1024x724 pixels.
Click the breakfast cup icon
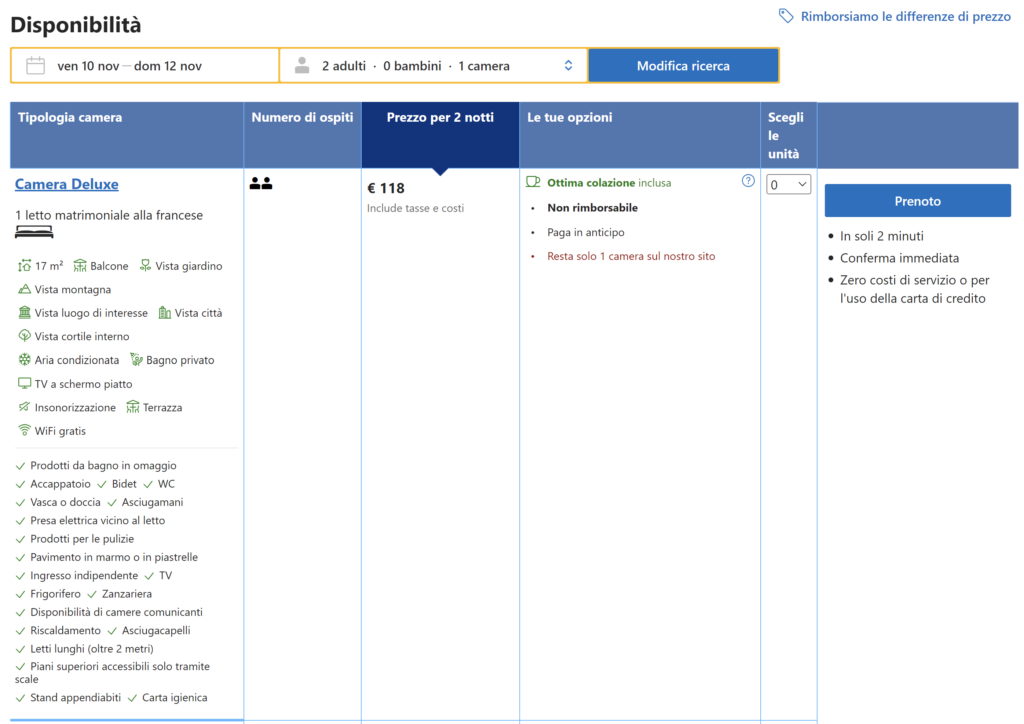[x=533, y=183]
